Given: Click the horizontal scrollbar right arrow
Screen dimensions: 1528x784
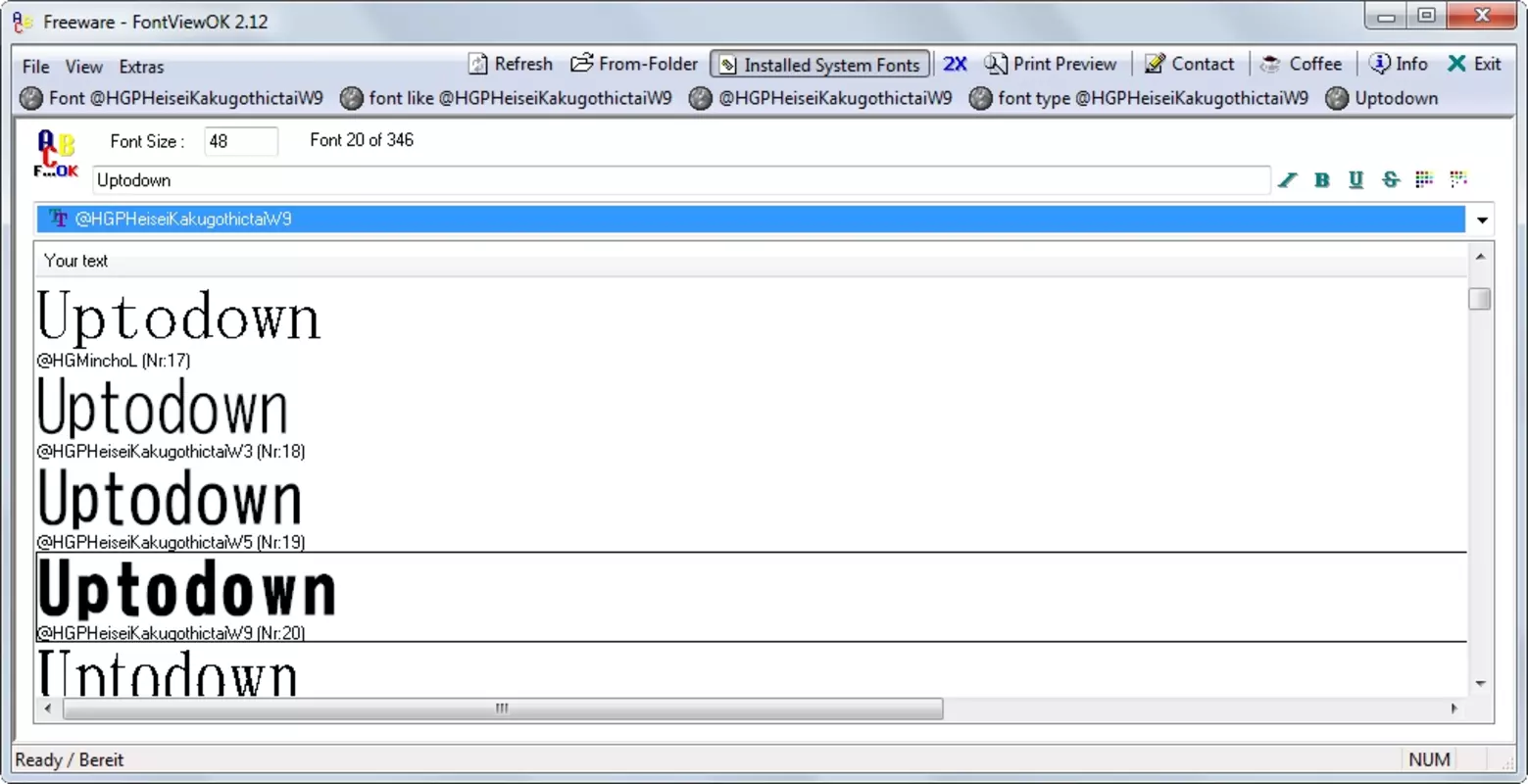Looking at the screenshot, I should click(x=1454, y=709).
